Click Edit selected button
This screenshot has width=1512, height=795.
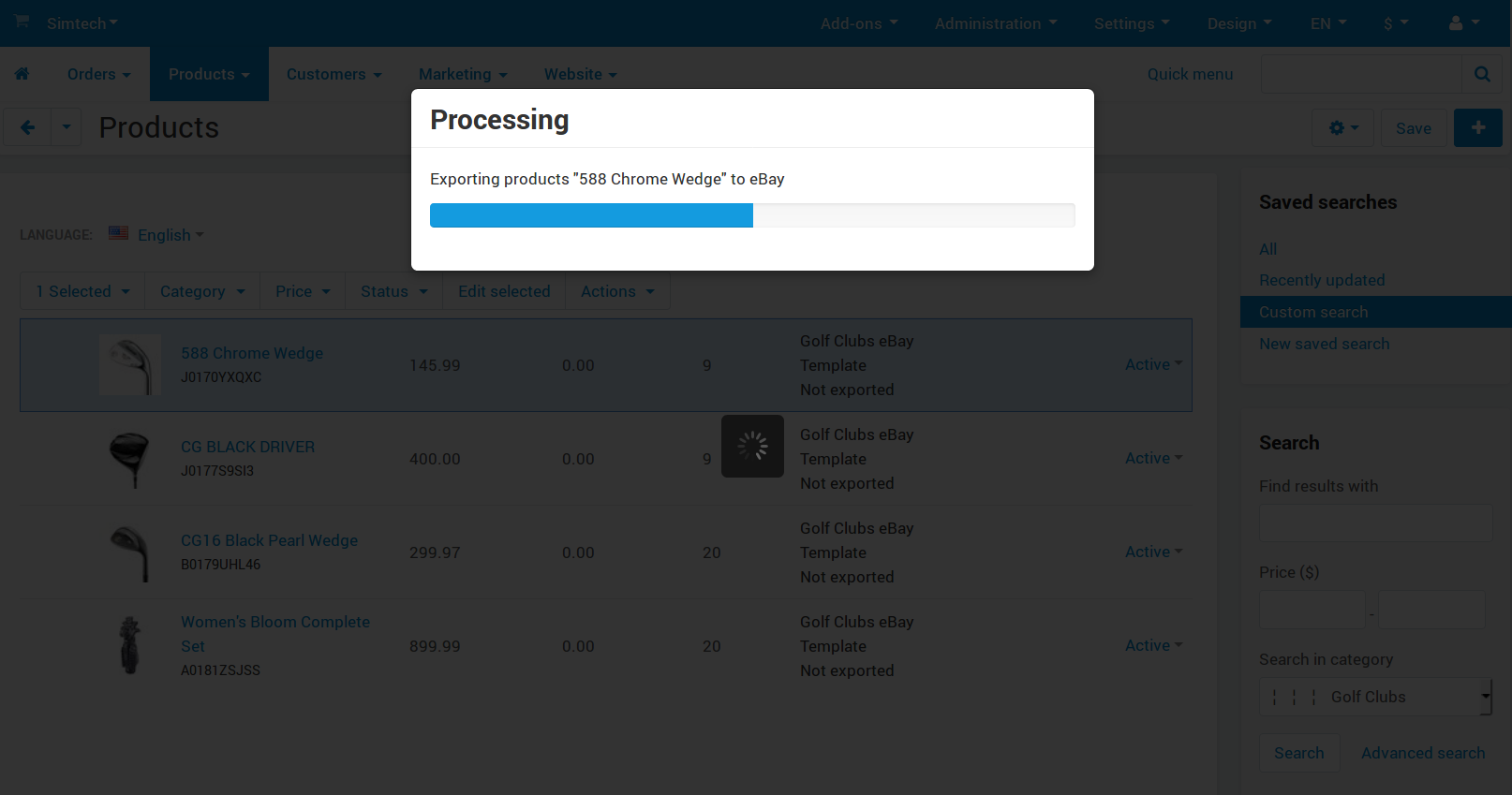504,291
